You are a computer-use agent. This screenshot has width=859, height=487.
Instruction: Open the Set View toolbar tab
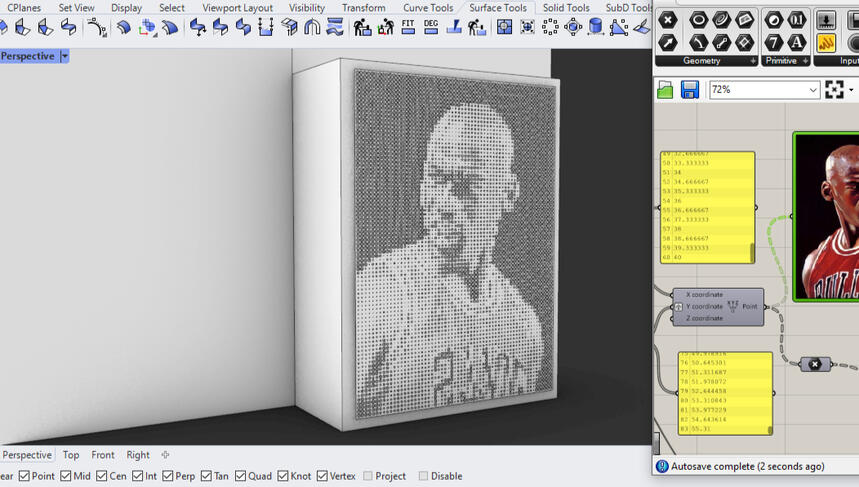pyautogui.click(x=76, y=8)
